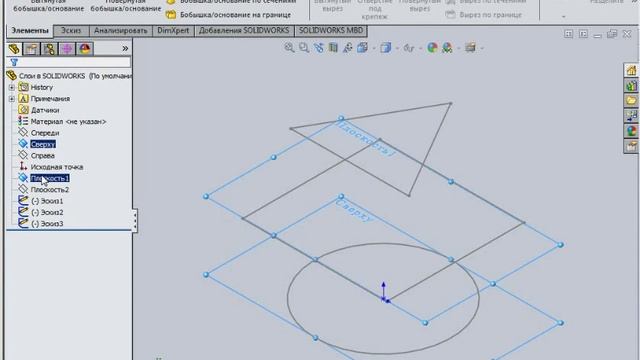Screen dimensions: 640x360
Task: Click the panel splitter handle beside the tree
Action: coord(135,220)
